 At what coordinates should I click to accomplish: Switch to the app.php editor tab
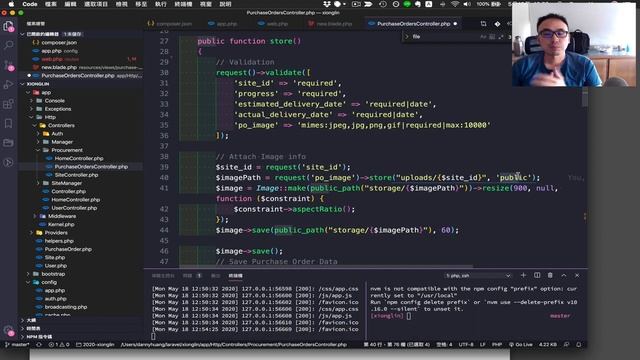point(223,24)
